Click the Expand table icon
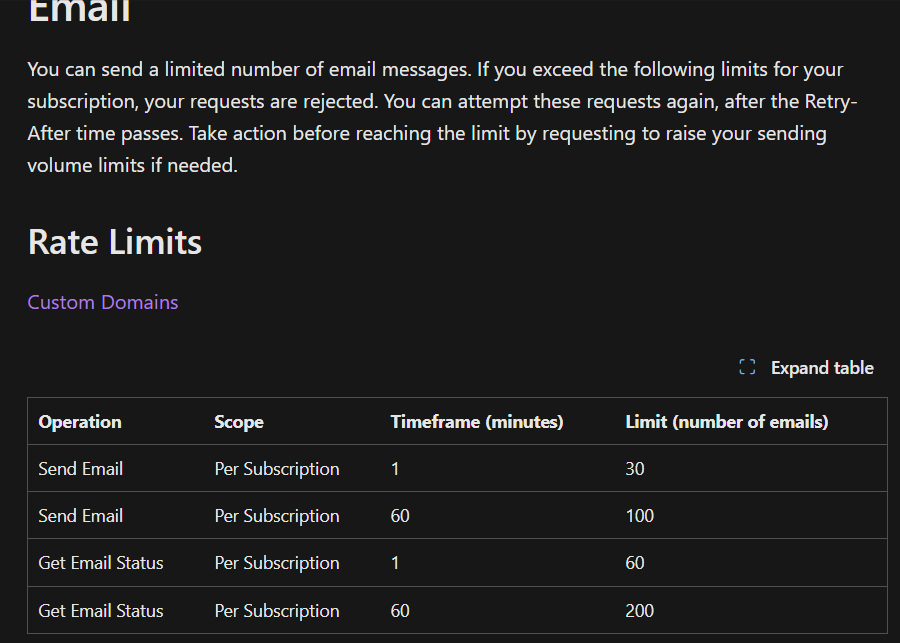This screenshot has height=643, width=900. [747, 367]
